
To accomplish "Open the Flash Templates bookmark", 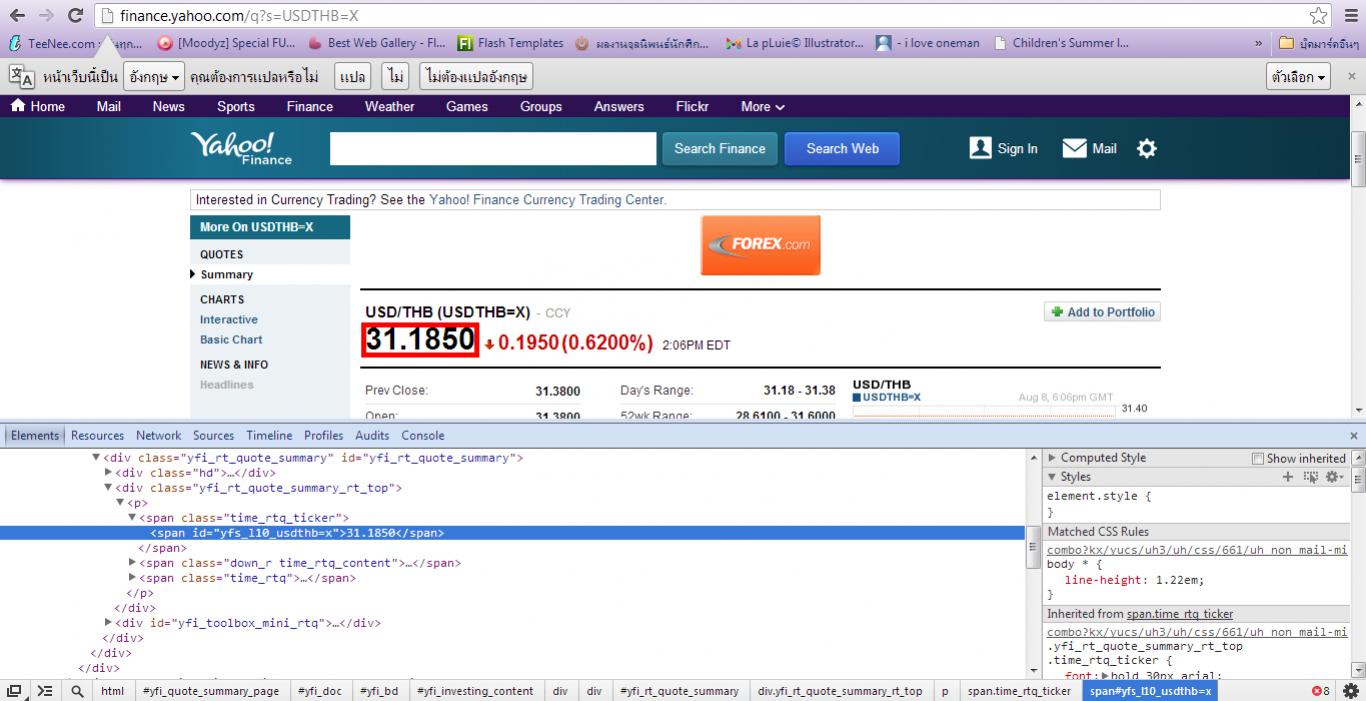I will (x=510, y=43).
